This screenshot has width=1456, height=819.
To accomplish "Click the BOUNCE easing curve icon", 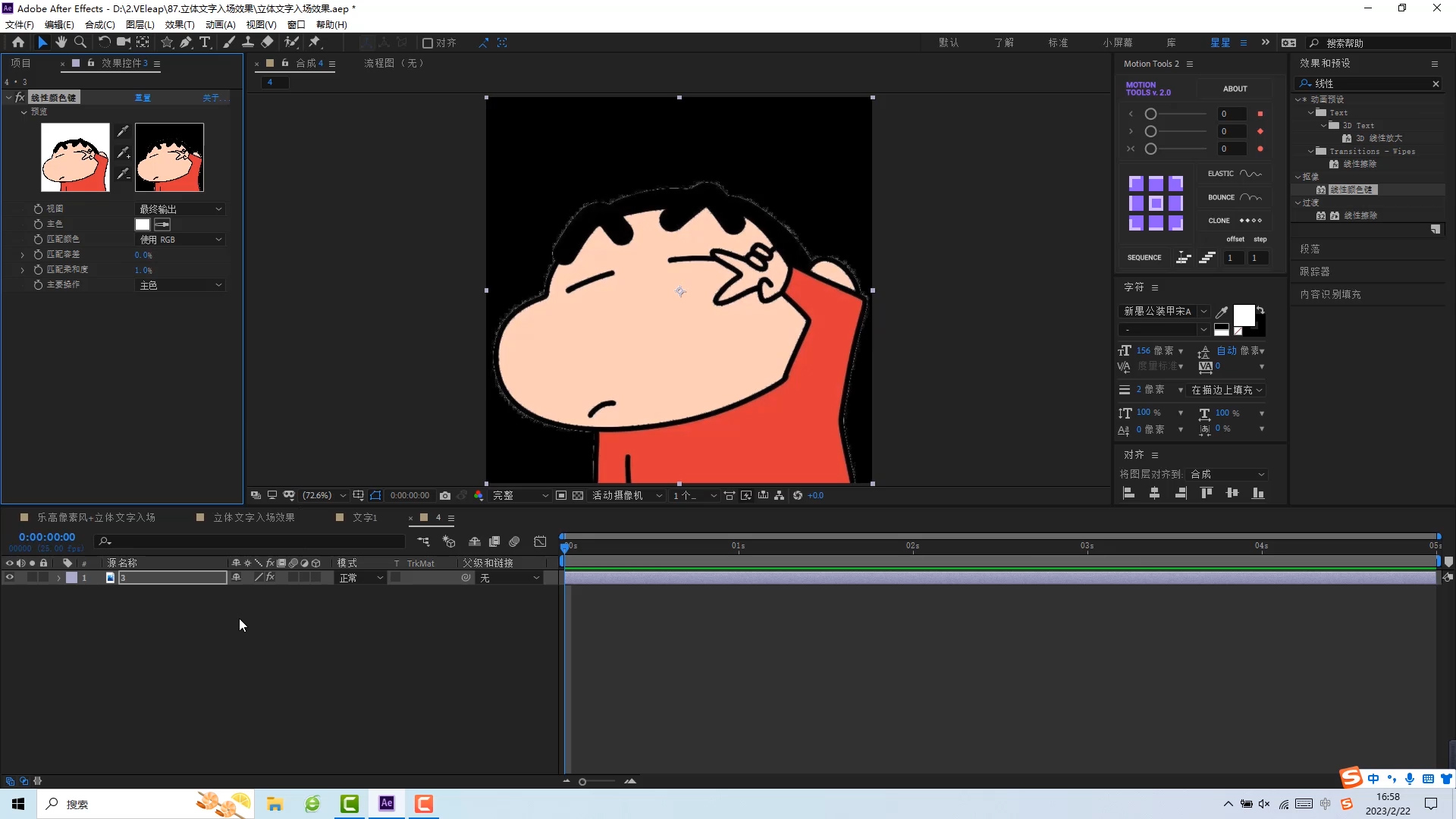I will pos(1250,197).
